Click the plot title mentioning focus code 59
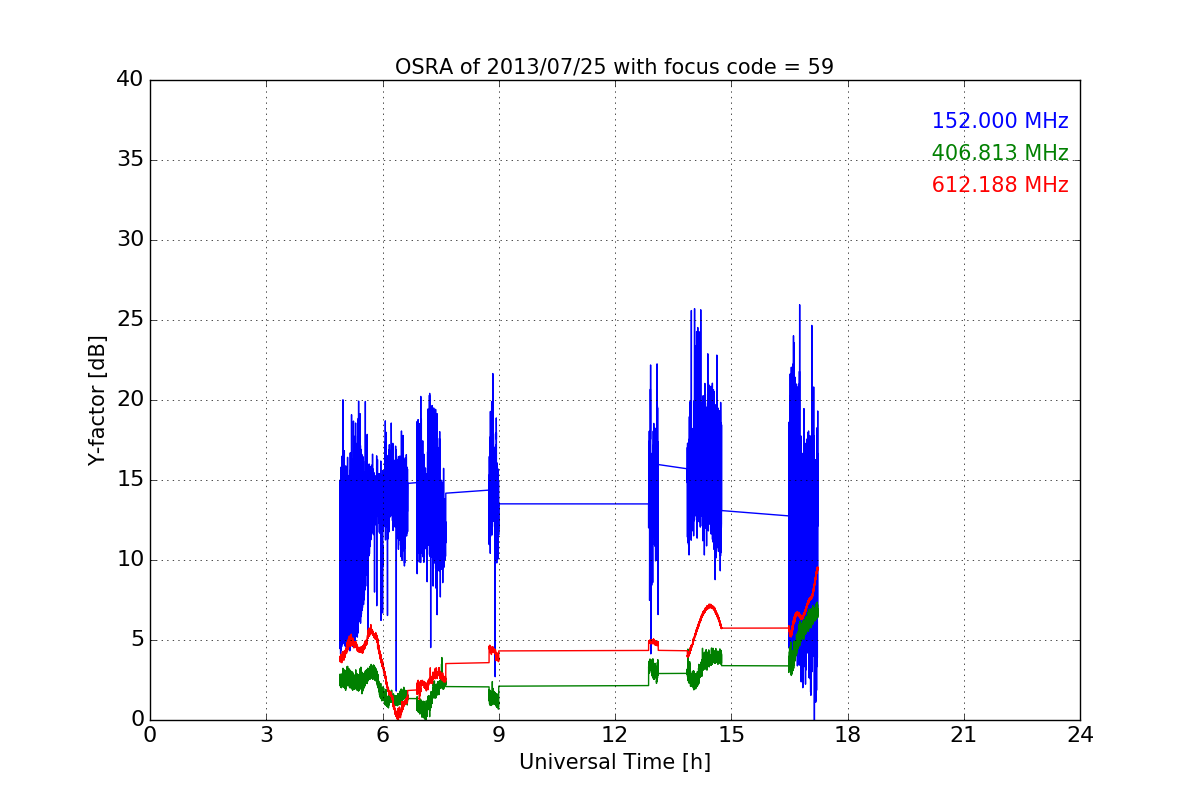Viewport: 1200px width, 800px height. pos(614,67)
